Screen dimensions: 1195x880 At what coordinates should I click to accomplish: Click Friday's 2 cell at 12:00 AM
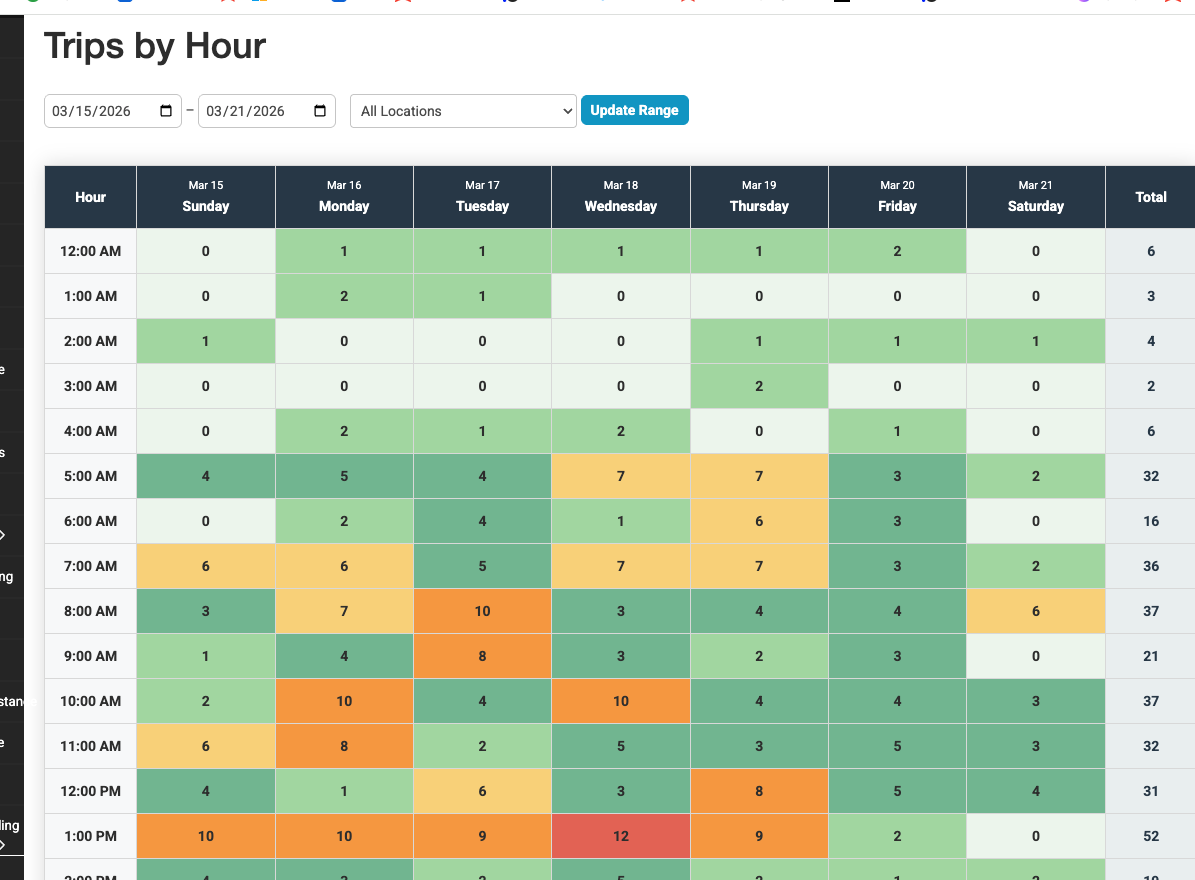[x=897, y=251]
